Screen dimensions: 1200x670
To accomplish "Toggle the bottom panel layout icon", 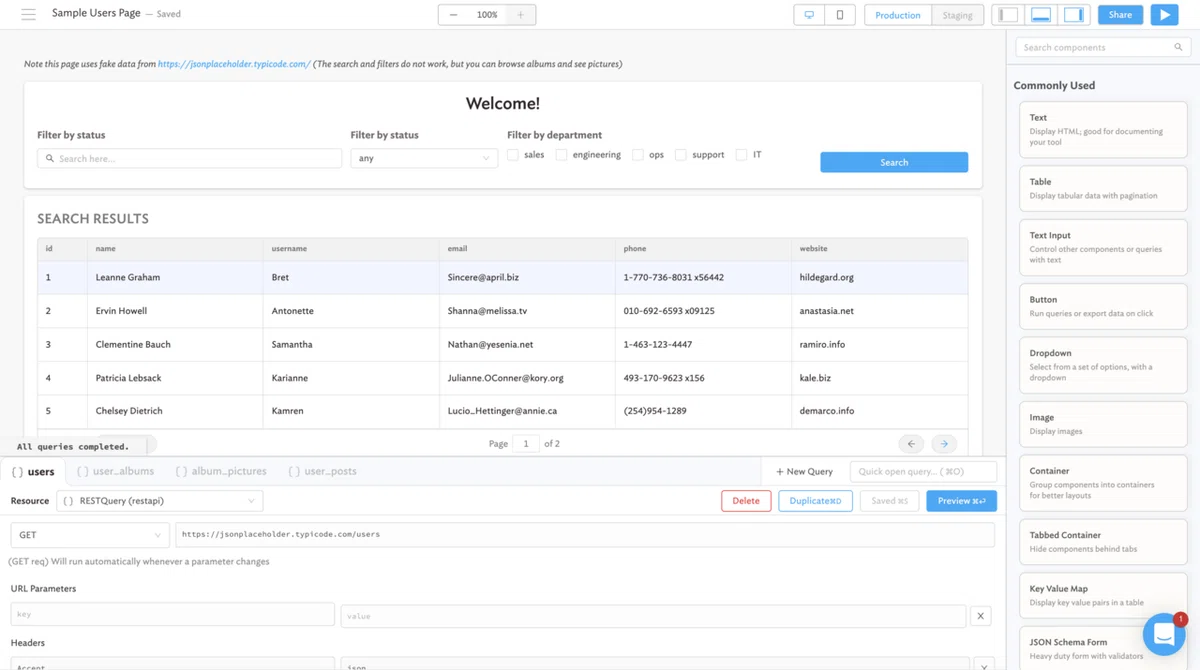I will point(1041,15).
